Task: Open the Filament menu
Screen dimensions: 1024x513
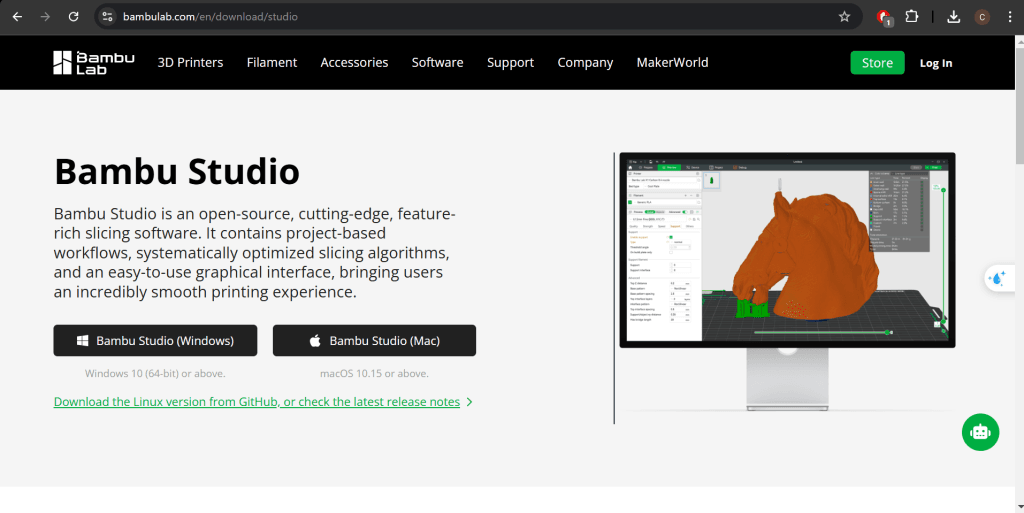Action: pyautogui.click(x=272, y=62)
